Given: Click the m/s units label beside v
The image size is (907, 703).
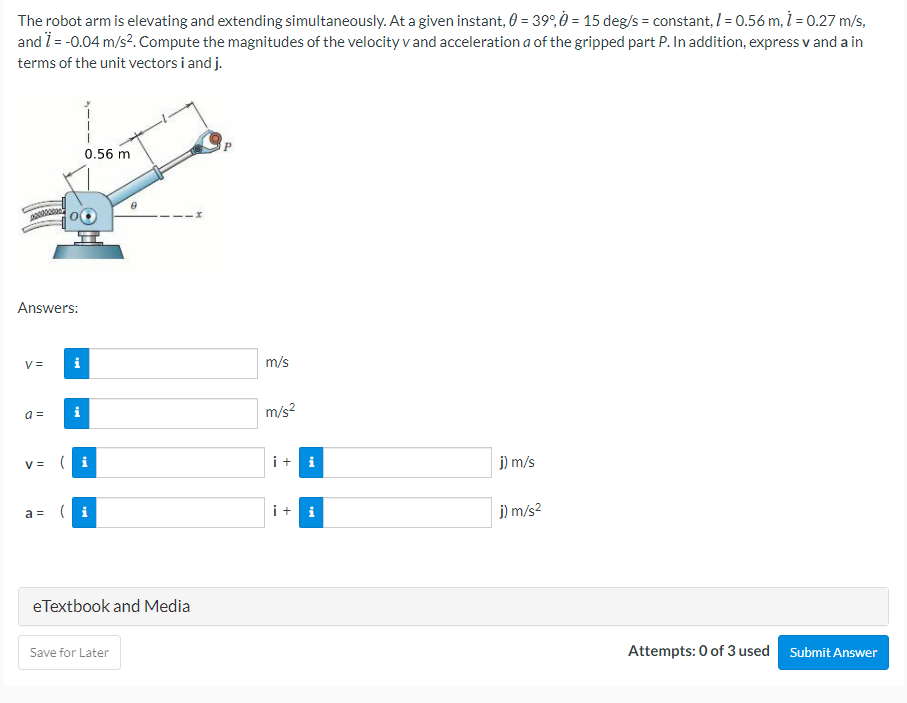Looking at the screenshot, I should [x=276, y=364].
